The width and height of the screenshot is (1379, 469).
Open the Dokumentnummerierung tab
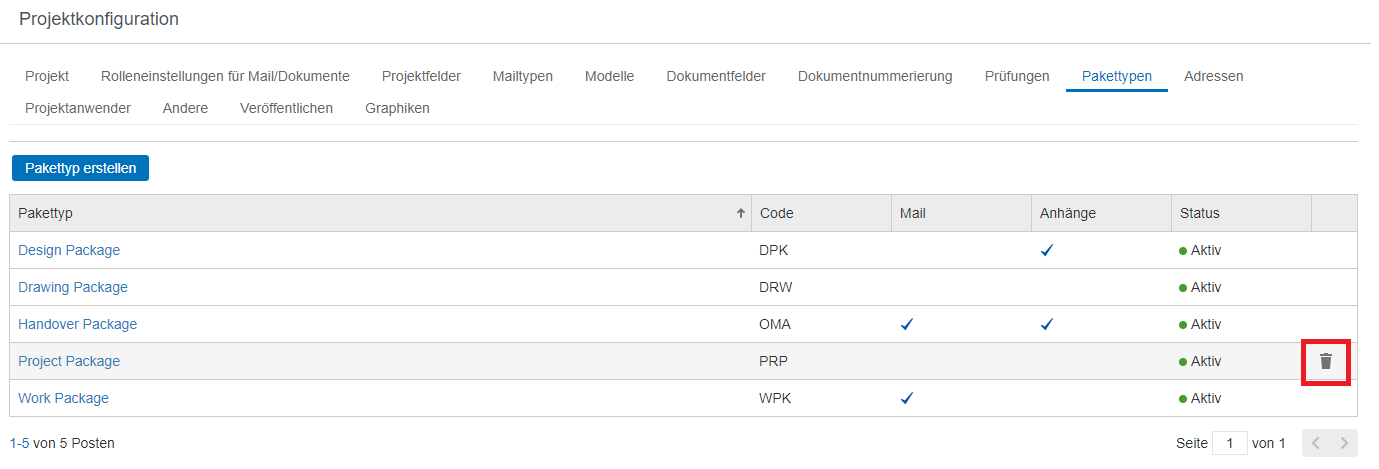(875, 76)
